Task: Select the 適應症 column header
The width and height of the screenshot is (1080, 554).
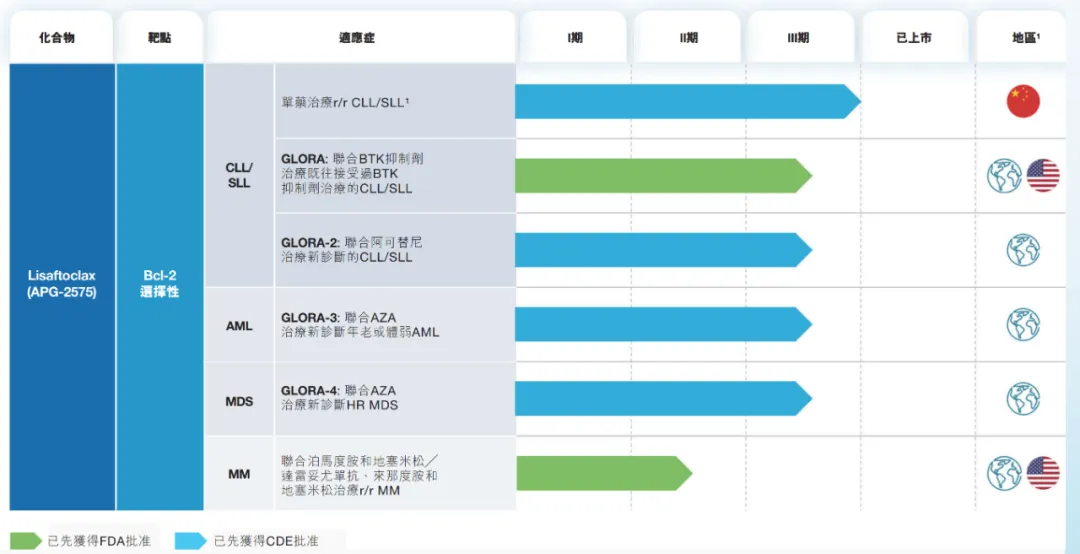Action: (x=358, y=38)
